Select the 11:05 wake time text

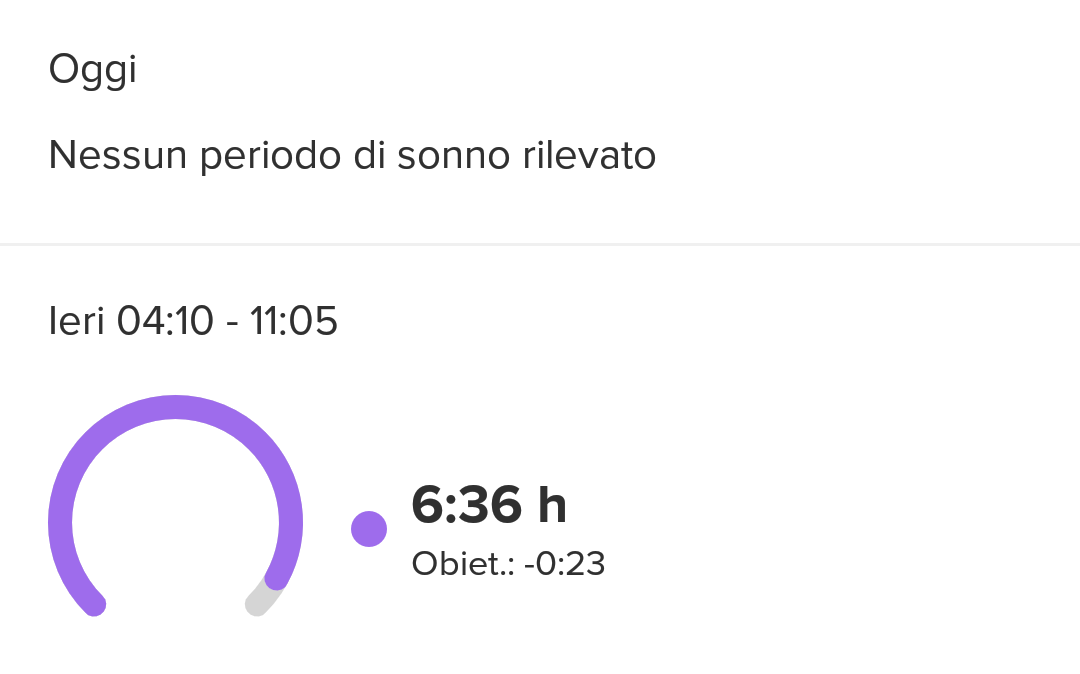click(x=293, y=321)
